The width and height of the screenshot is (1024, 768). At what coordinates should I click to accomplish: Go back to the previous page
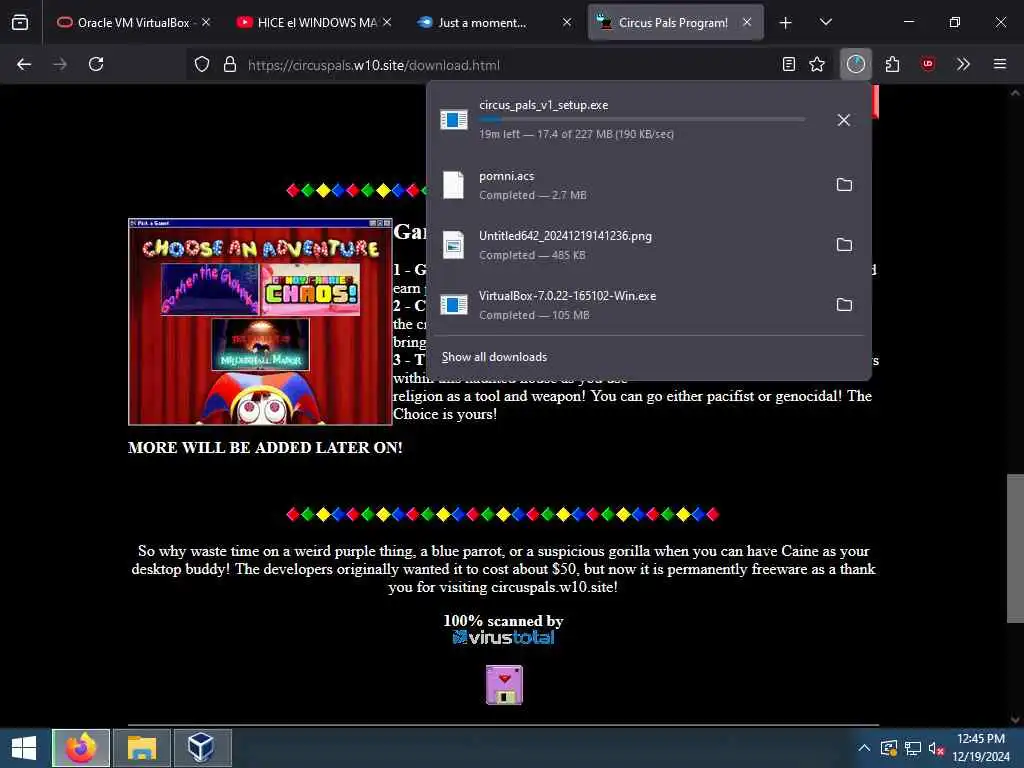coord(24,64)
